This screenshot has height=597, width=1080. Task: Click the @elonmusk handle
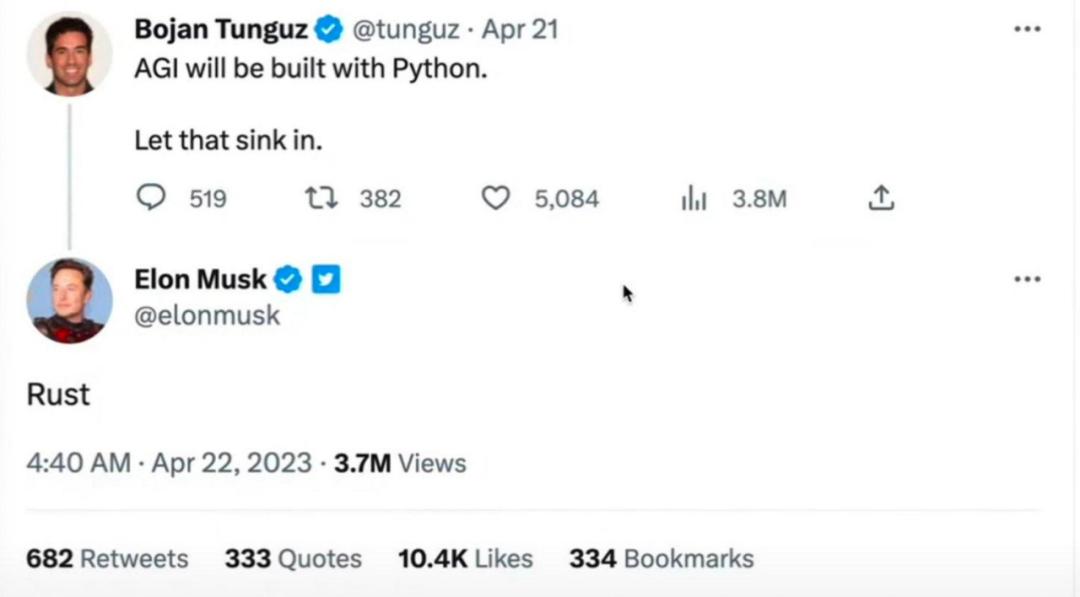pos(207,316)
